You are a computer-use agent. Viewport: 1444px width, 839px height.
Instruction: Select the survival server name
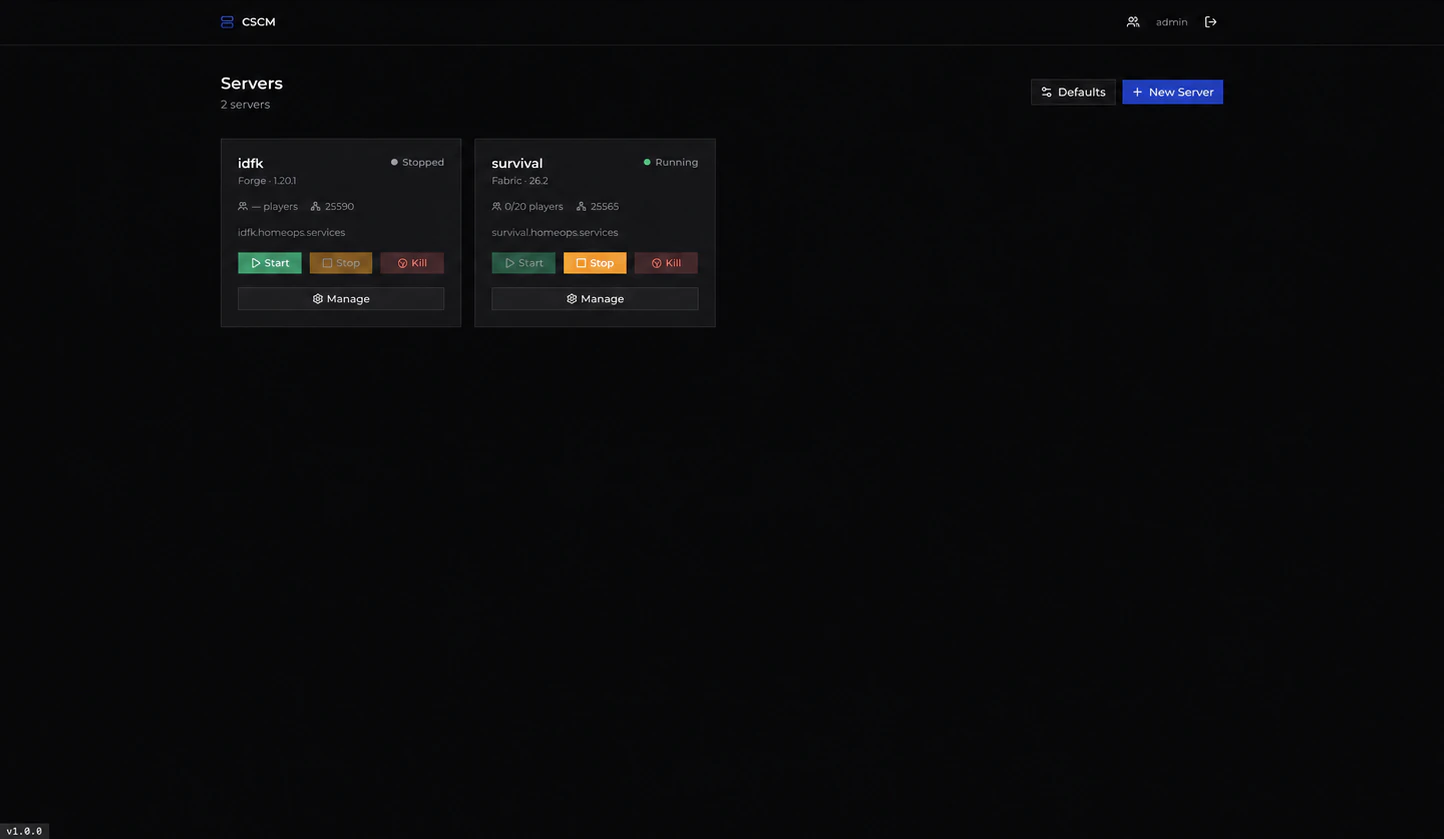click(517, 163)
